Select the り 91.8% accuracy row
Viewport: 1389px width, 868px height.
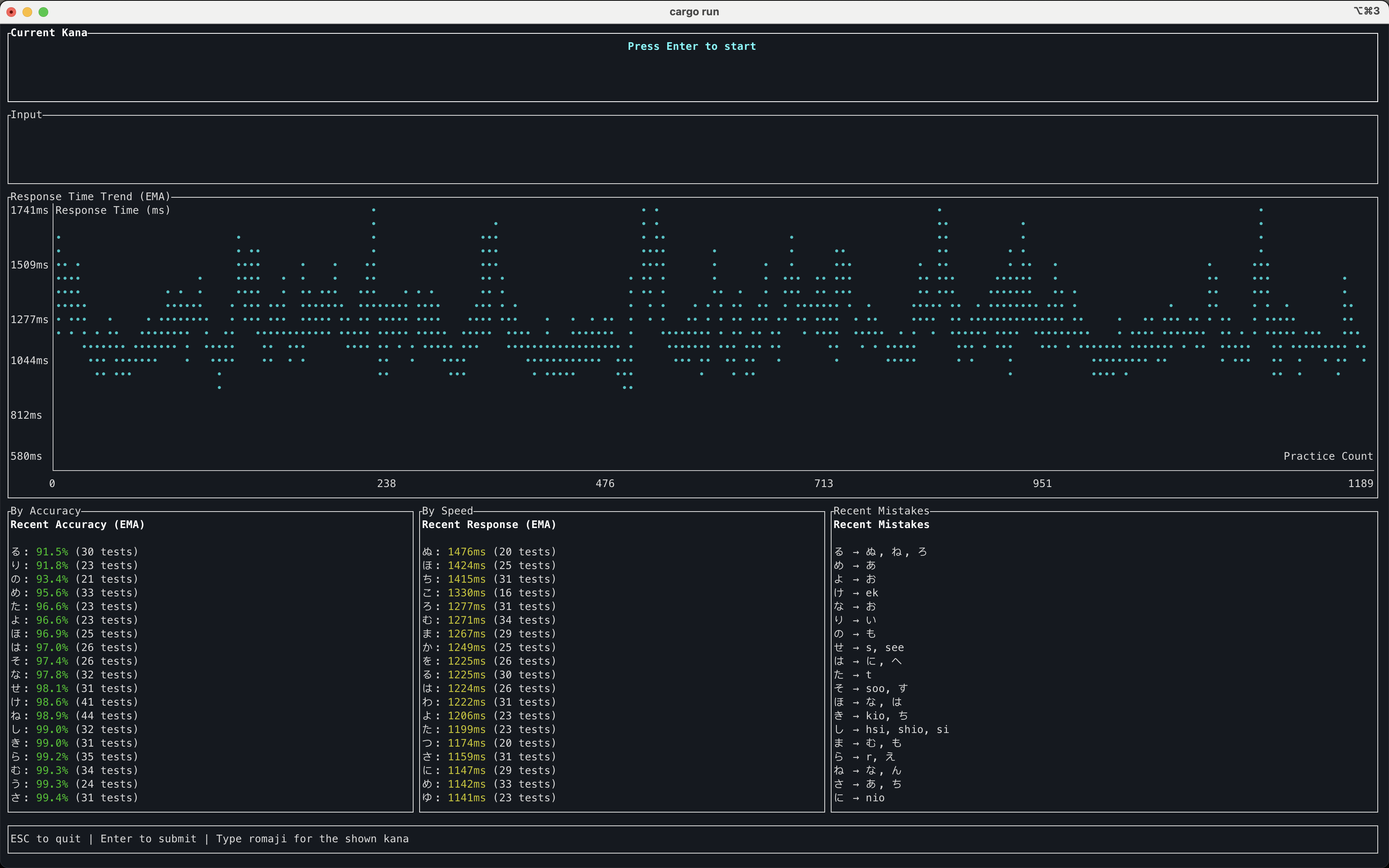pyautogui.click(x=75, y=565)
